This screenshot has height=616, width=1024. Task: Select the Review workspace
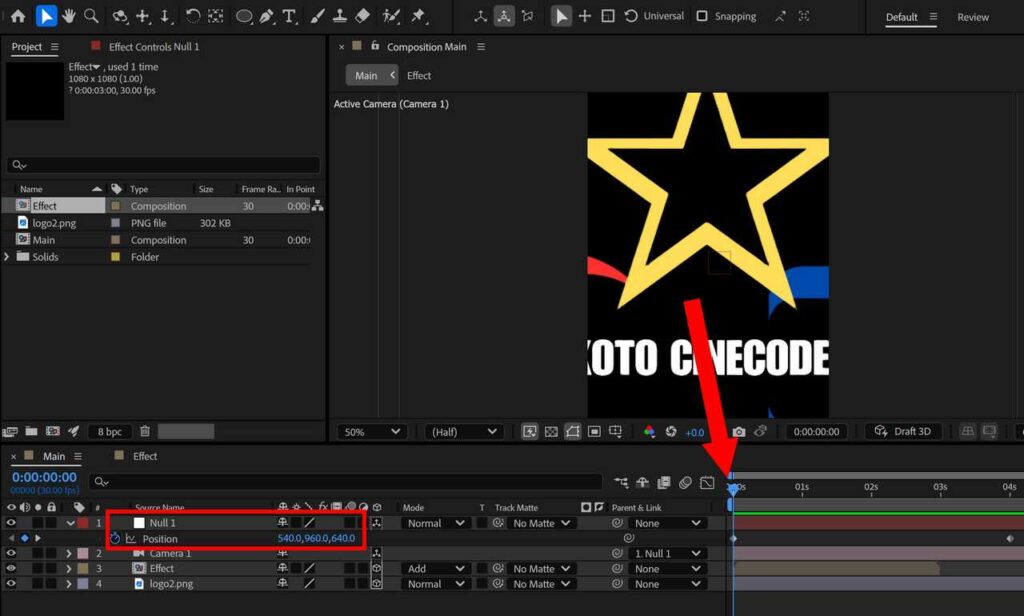point(972,17)
